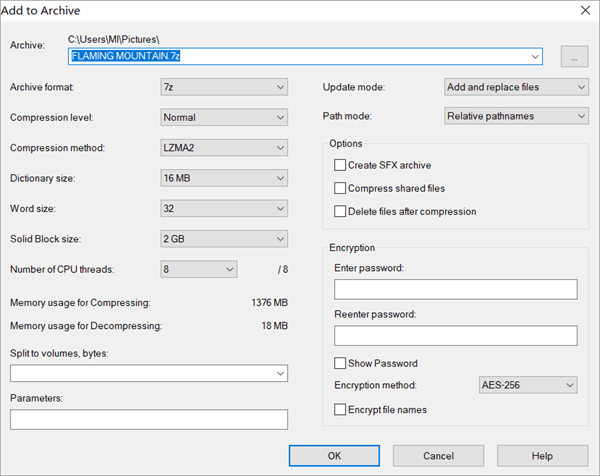Focus the Reenter password field
Viewport: 600px width, 476px height.
point(456,336)
